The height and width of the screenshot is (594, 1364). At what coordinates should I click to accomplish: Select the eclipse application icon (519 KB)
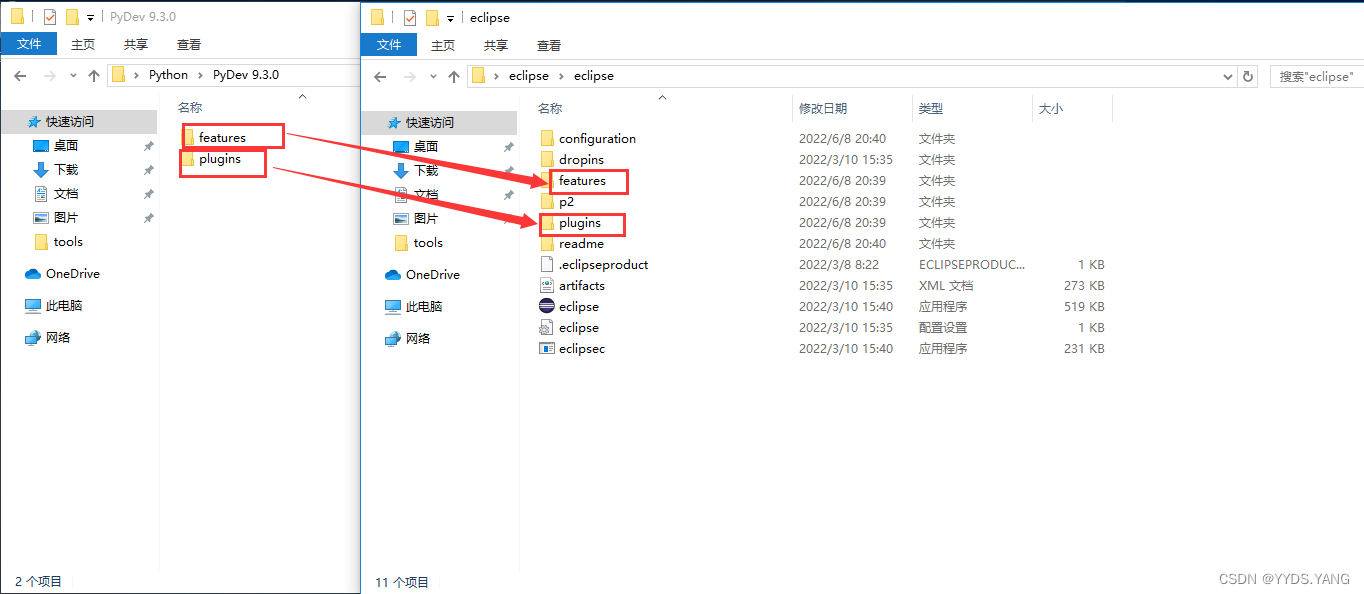pyautogui.click(x=546, y=306)
